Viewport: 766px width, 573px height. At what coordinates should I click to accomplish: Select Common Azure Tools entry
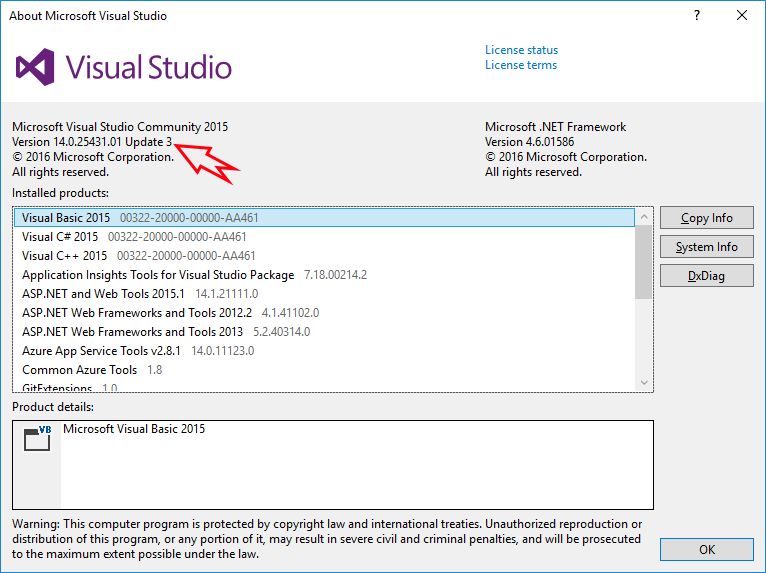[80, 370]
